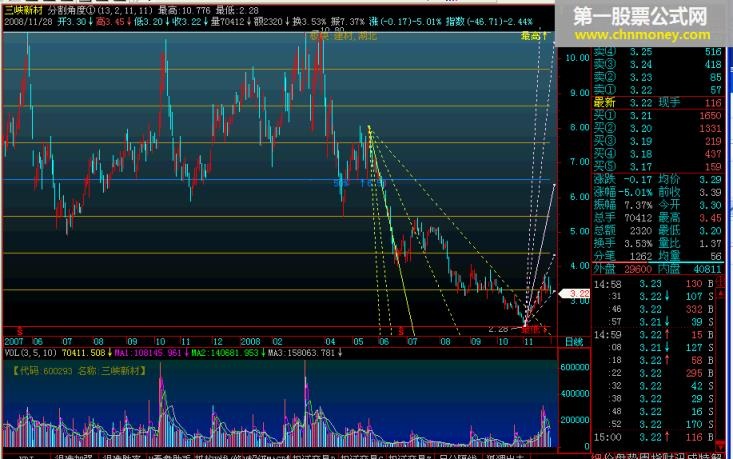The image size is (733, 459).
Task: Click the 买① 3.21 bid row
Action: coord(658,115)
